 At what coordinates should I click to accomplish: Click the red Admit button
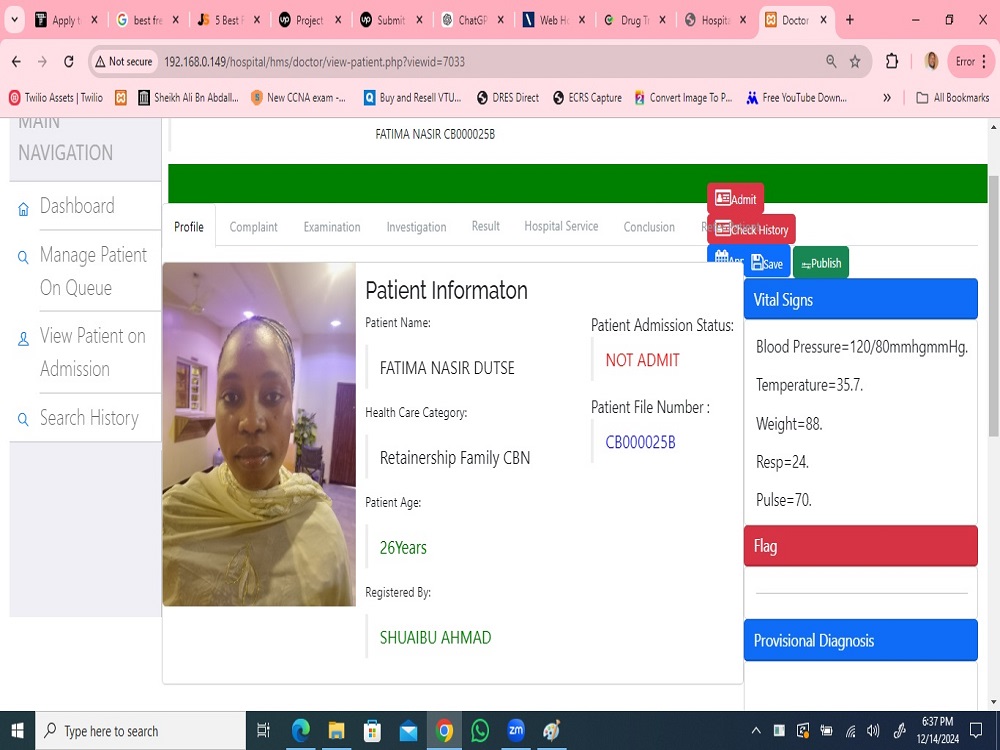735,199
